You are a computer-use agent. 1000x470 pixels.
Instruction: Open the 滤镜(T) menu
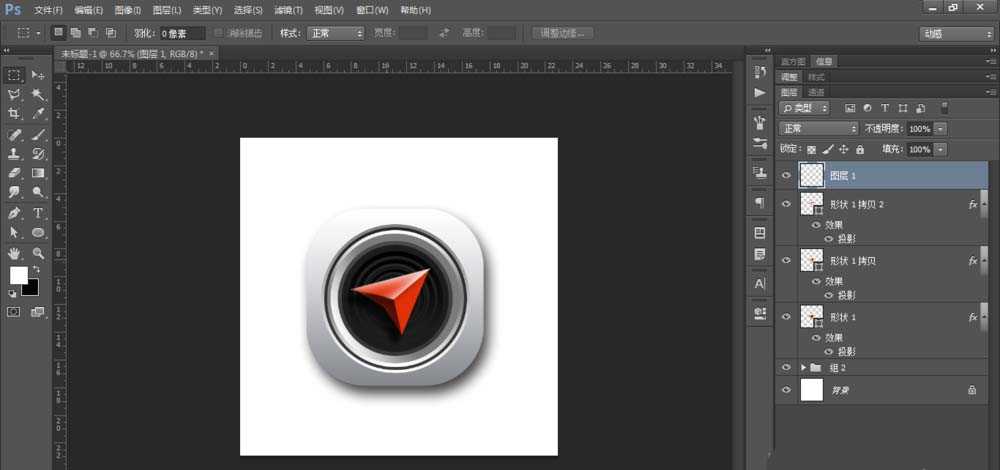click(x=289, y=10)
